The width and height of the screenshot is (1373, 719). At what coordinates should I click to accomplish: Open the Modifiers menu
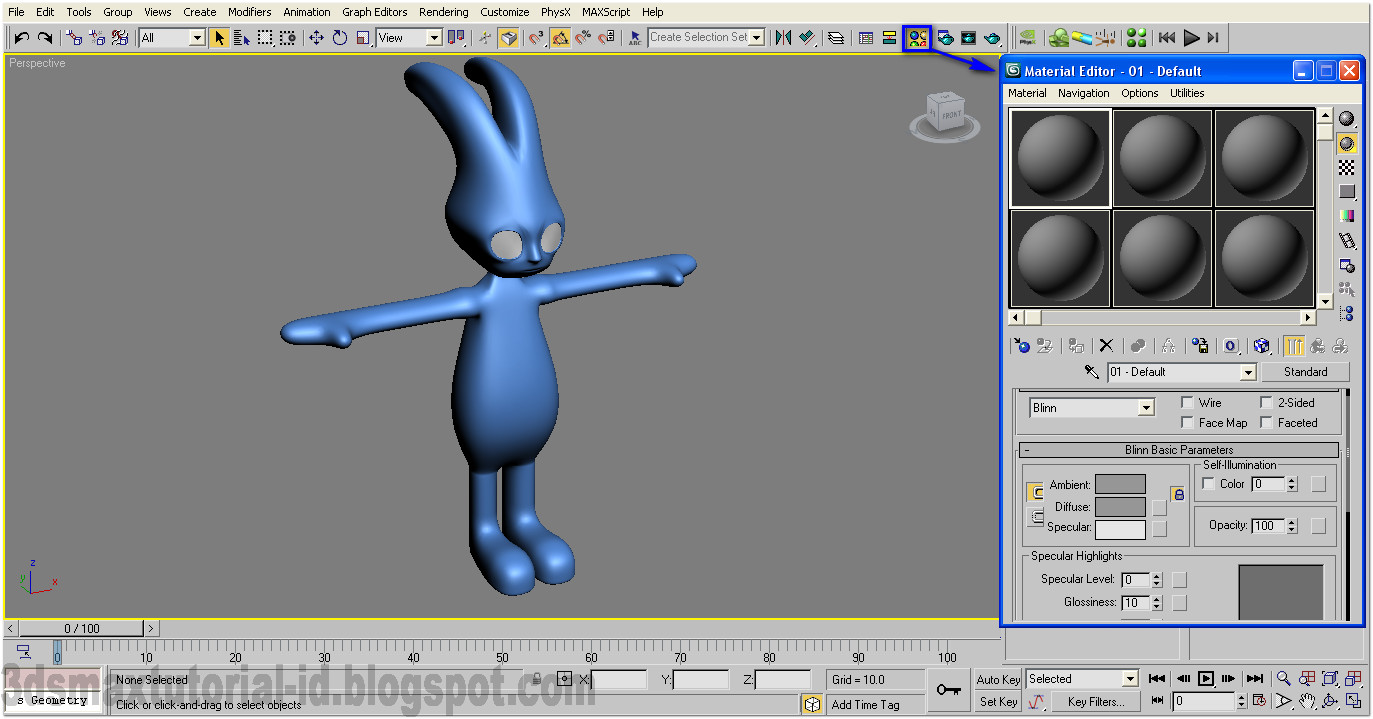pos(249,12)
